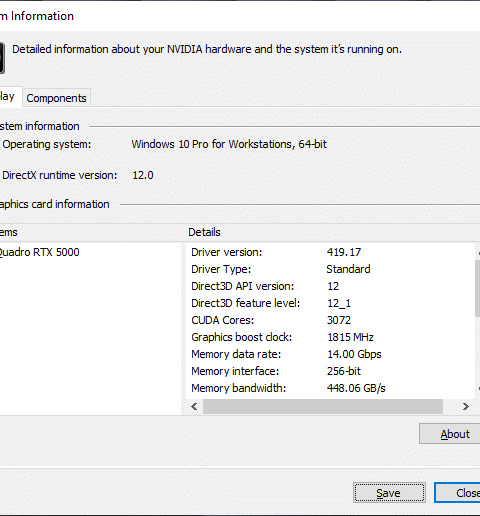480x516 pixels.
Task: Click the right arrow of horizontal scrollbar
Action: tap(466, 406)
